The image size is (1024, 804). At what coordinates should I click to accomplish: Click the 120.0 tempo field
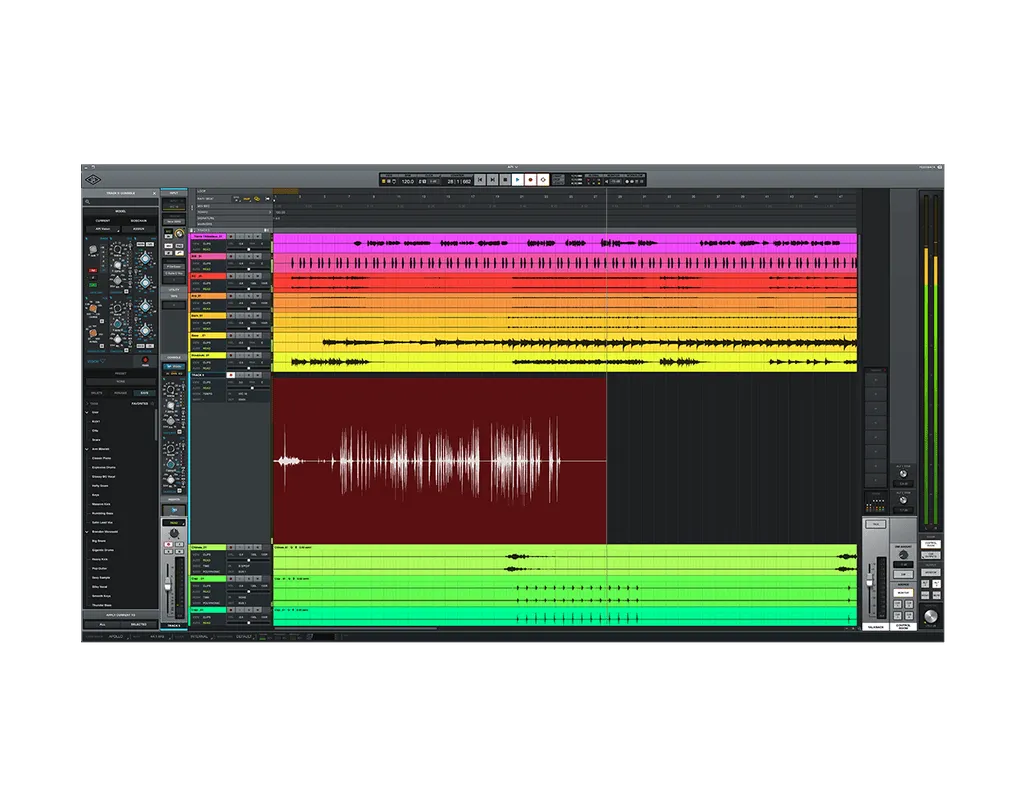point(408,182)
